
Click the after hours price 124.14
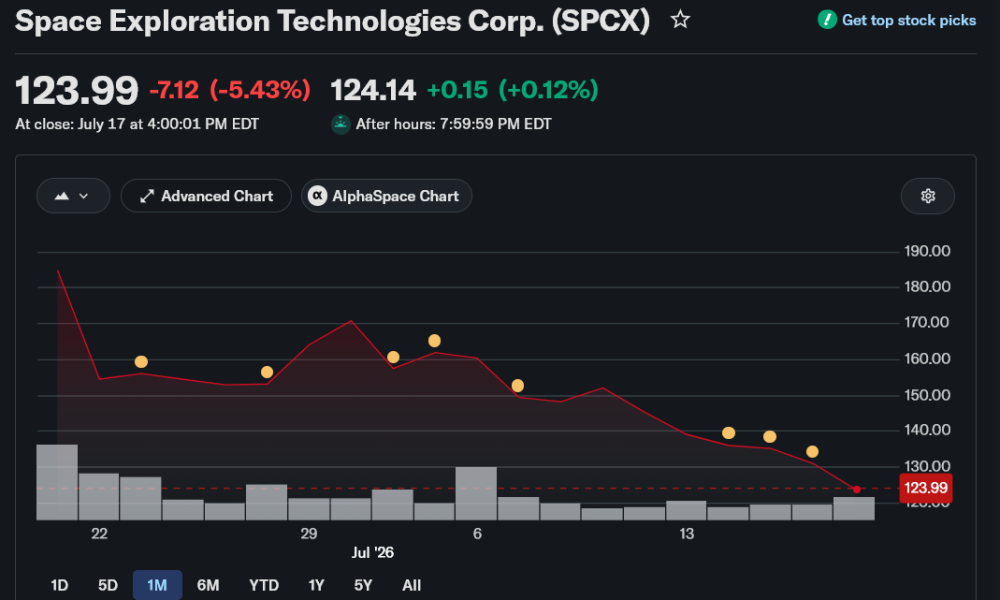[x=373, y=90]
